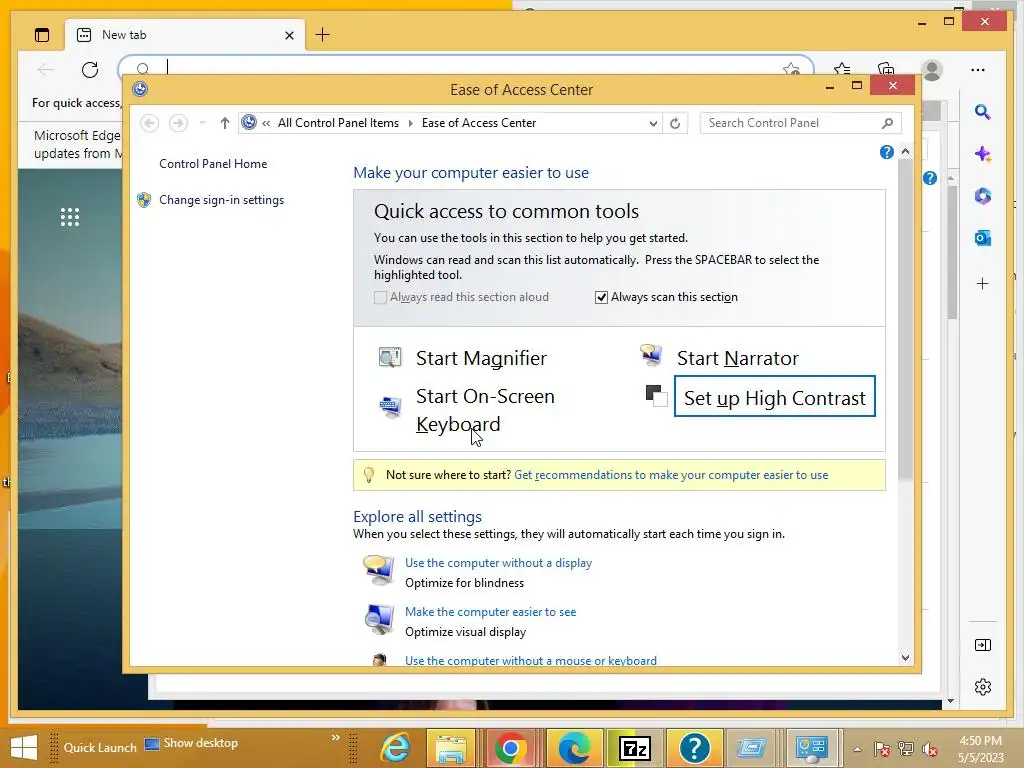This screenshot has width=1024, height=768.
Task: Open Make the computer easier to see
Action: 490,612
